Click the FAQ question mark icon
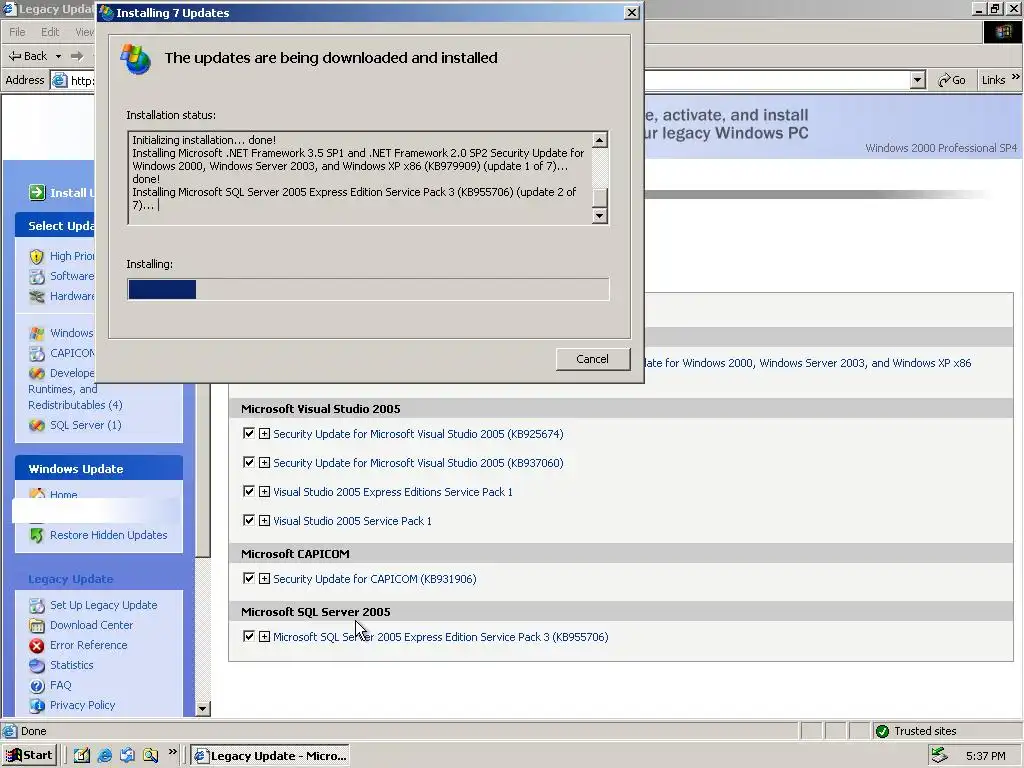Viewport: 1024px width, 768px height. coord(37,686)
